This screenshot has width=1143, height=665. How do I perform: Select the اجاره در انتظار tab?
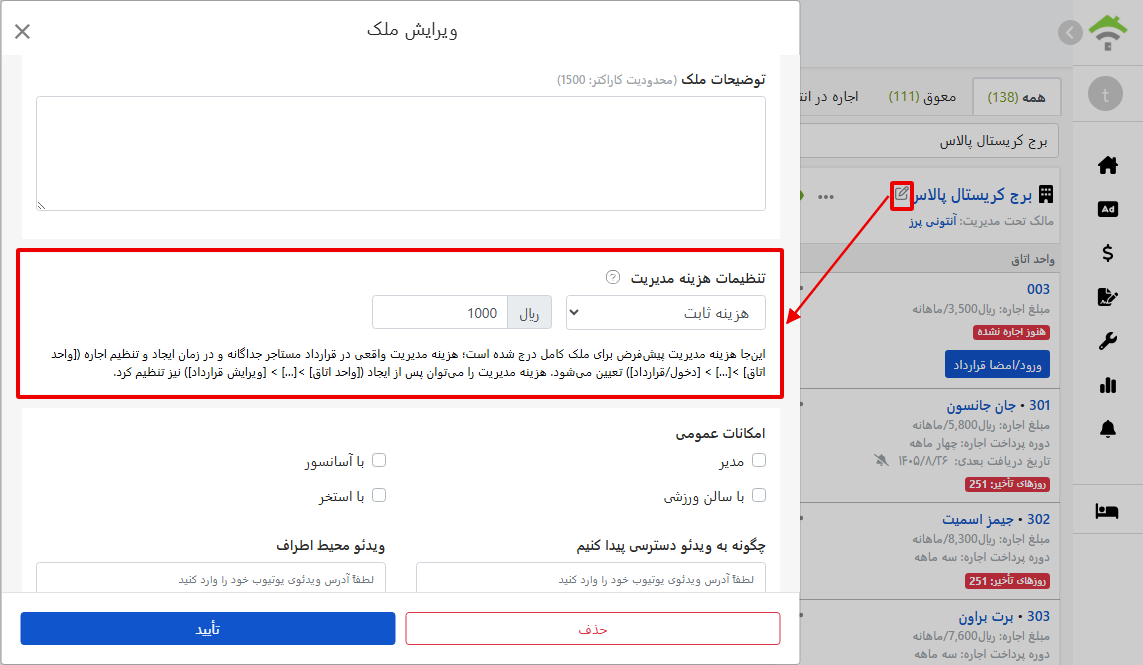pyautogui.click(x=830, y=97)
